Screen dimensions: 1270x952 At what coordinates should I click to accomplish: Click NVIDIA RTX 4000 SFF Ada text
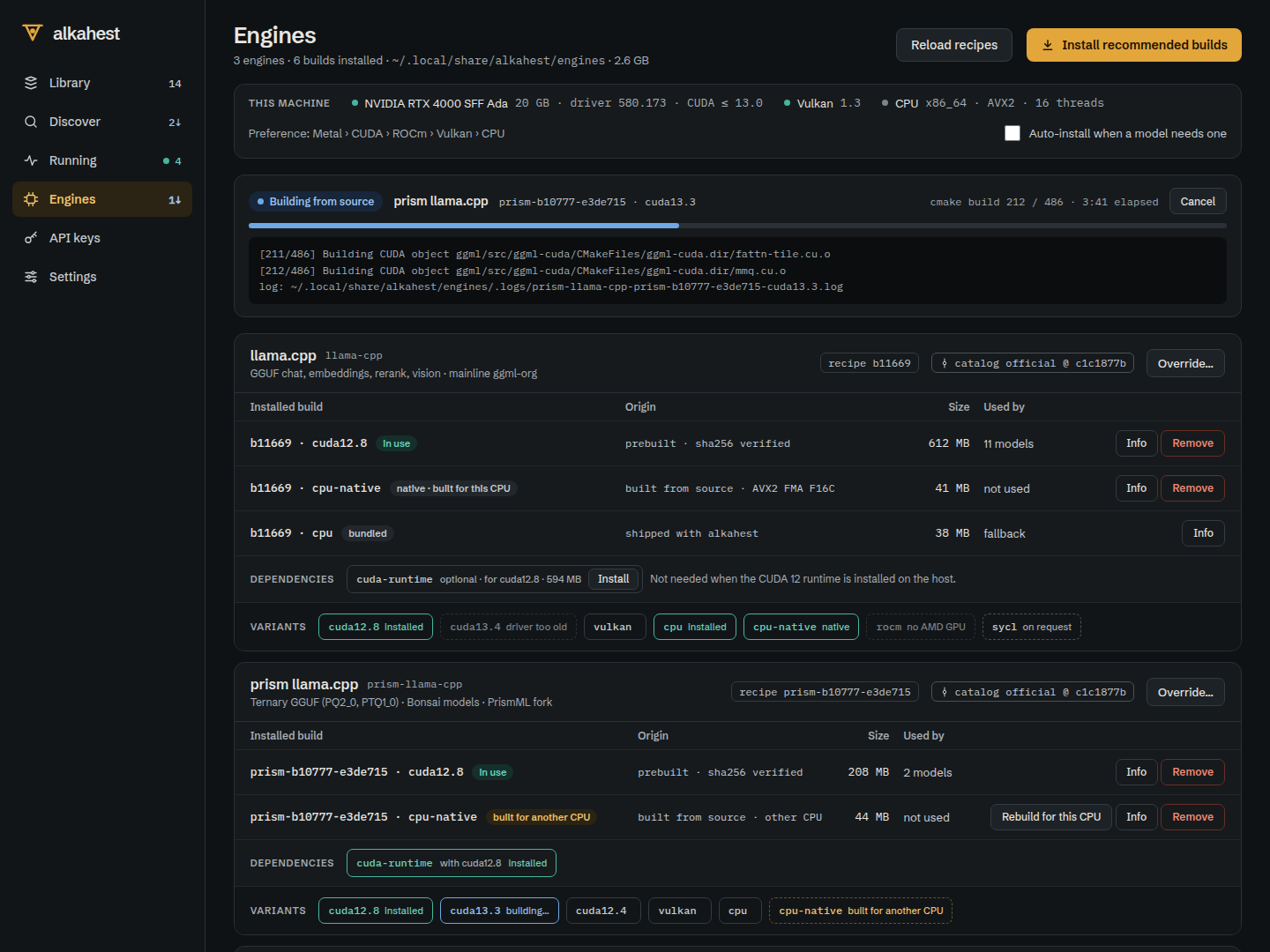436,103
